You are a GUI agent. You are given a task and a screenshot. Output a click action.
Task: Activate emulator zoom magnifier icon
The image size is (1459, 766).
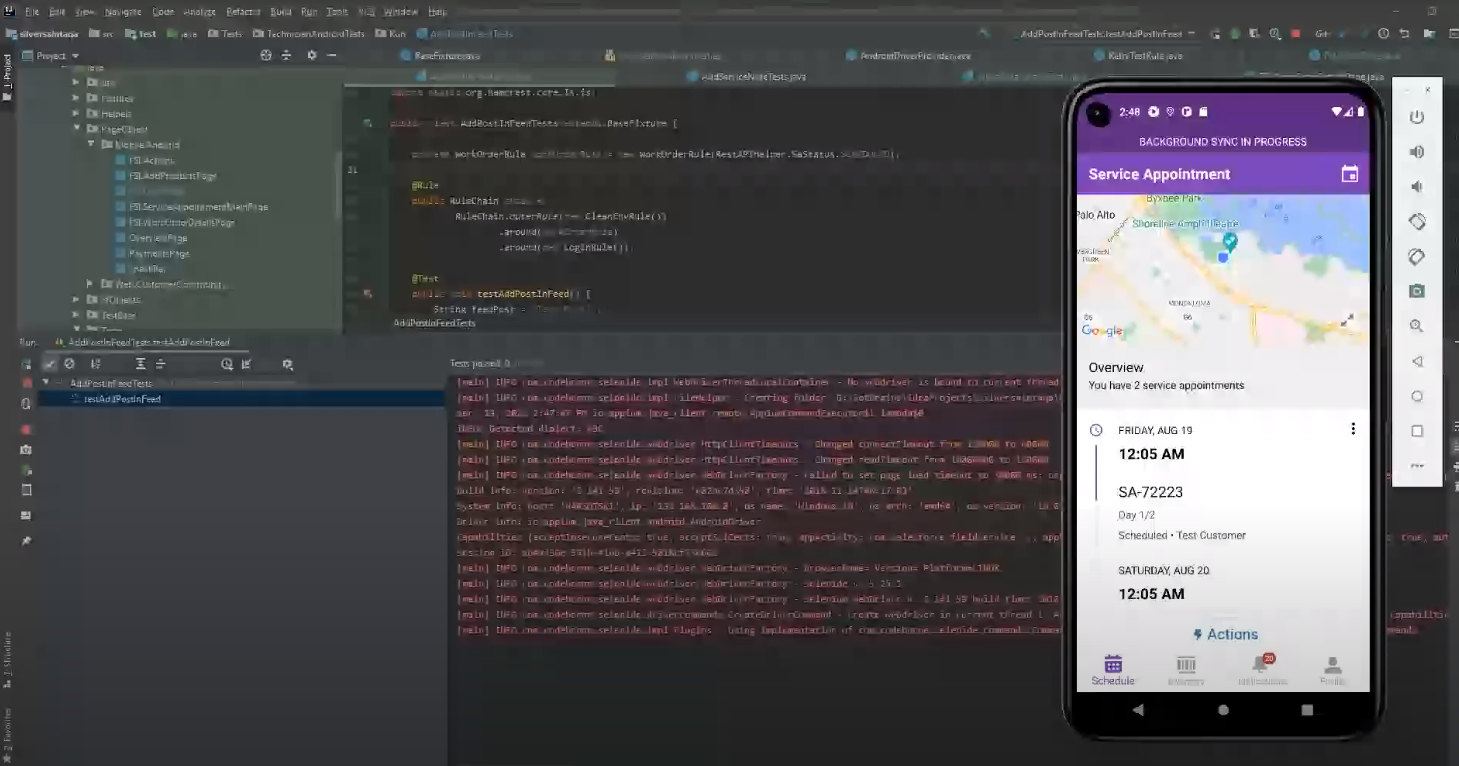[1416, 326]
